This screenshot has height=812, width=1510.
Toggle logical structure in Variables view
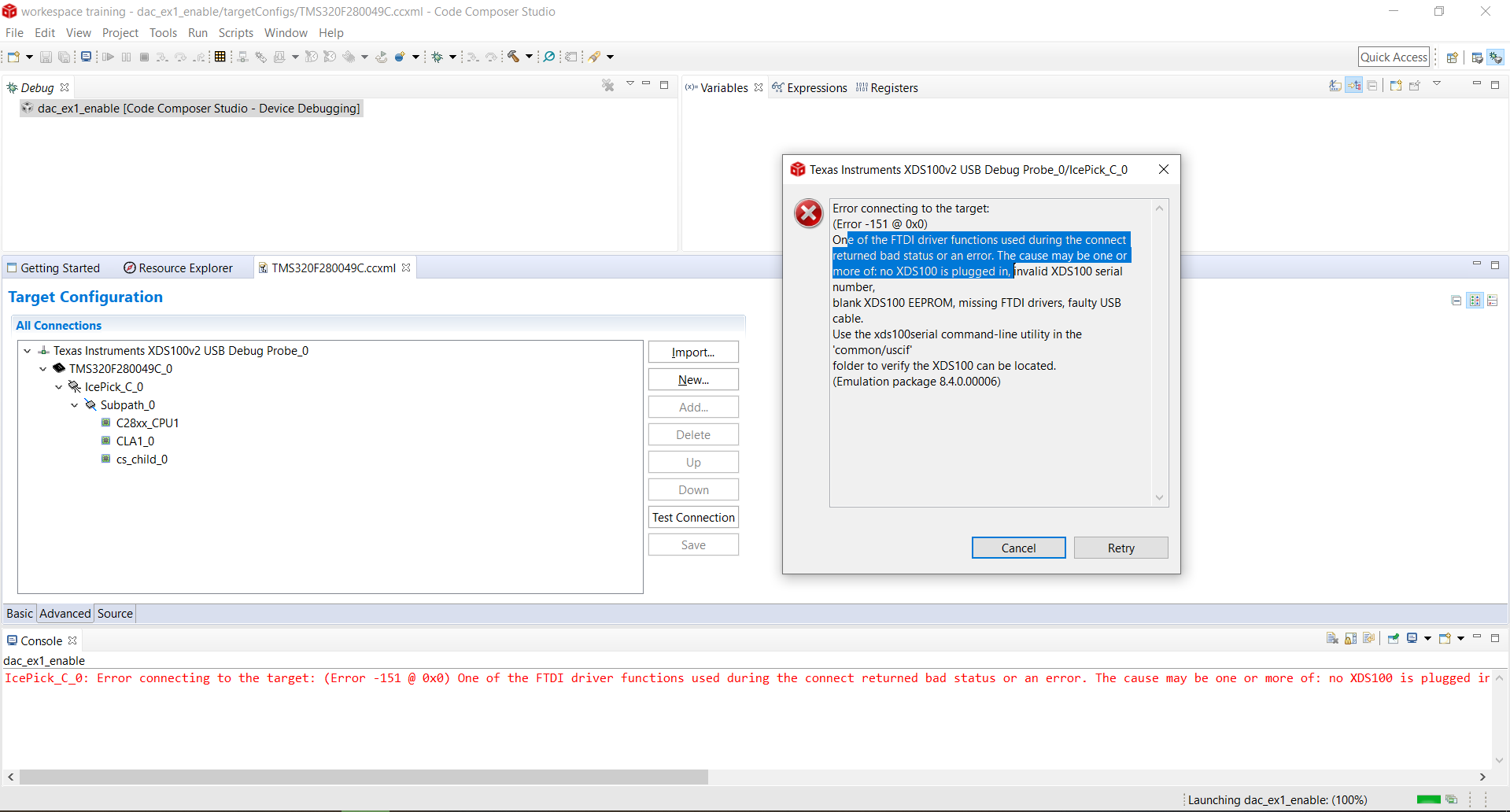click(1353, 85)
